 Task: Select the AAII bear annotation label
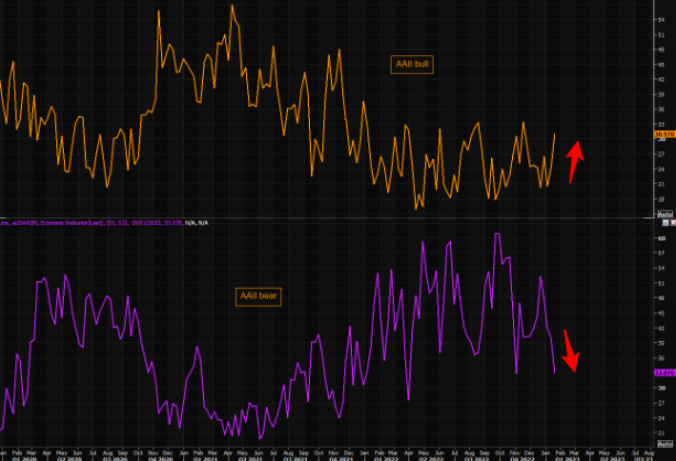(x=258, y=297)
